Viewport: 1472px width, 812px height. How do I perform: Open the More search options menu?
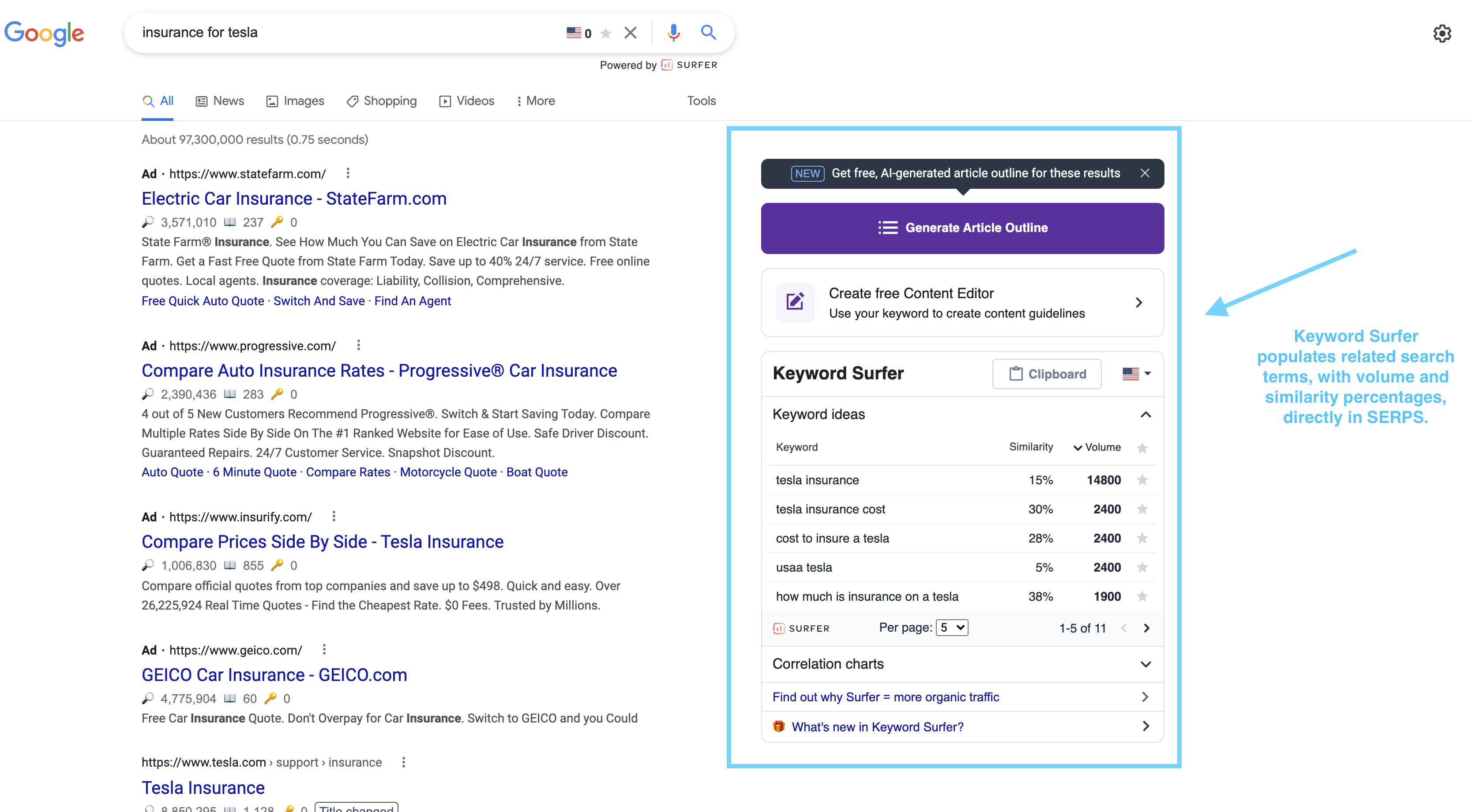535,101
